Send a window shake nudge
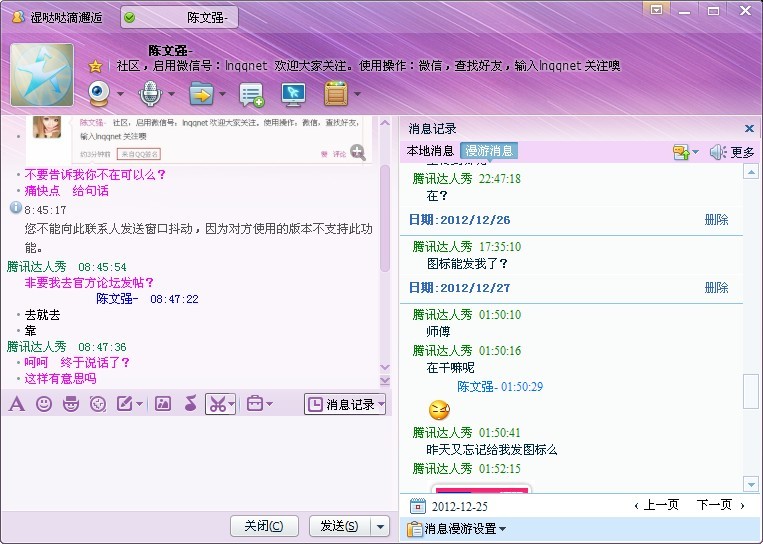The height and width of the screenshot is (544, 763). tap(98, 404)
